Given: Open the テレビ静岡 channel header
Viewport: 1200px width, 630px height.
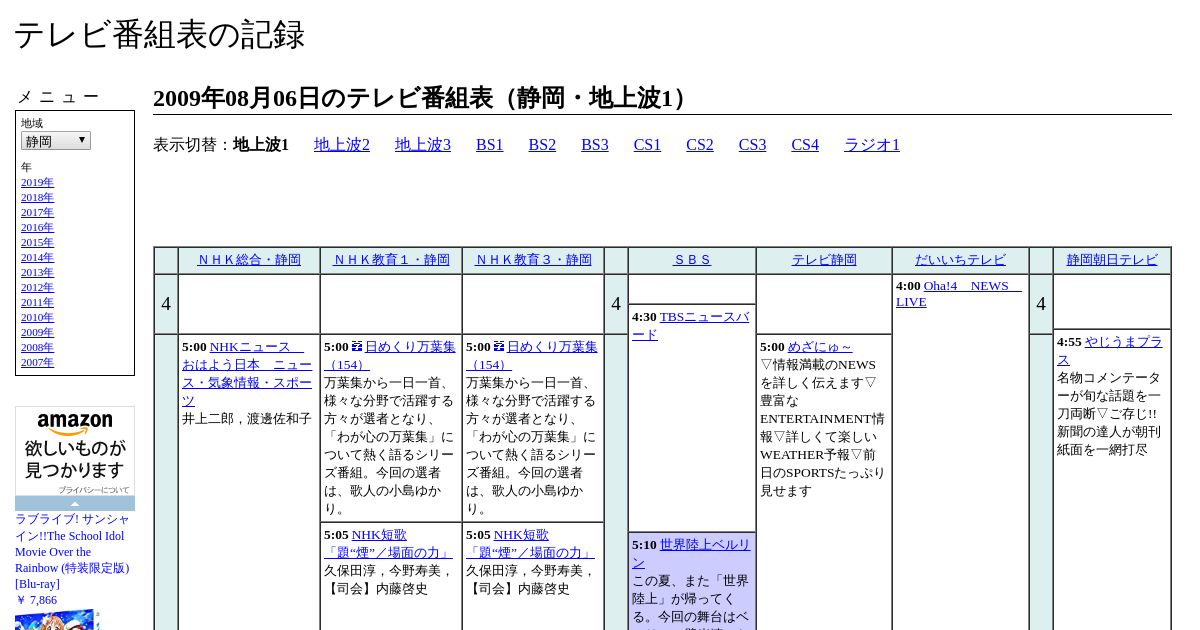Looking at the screenshot, I should (824, 260).
